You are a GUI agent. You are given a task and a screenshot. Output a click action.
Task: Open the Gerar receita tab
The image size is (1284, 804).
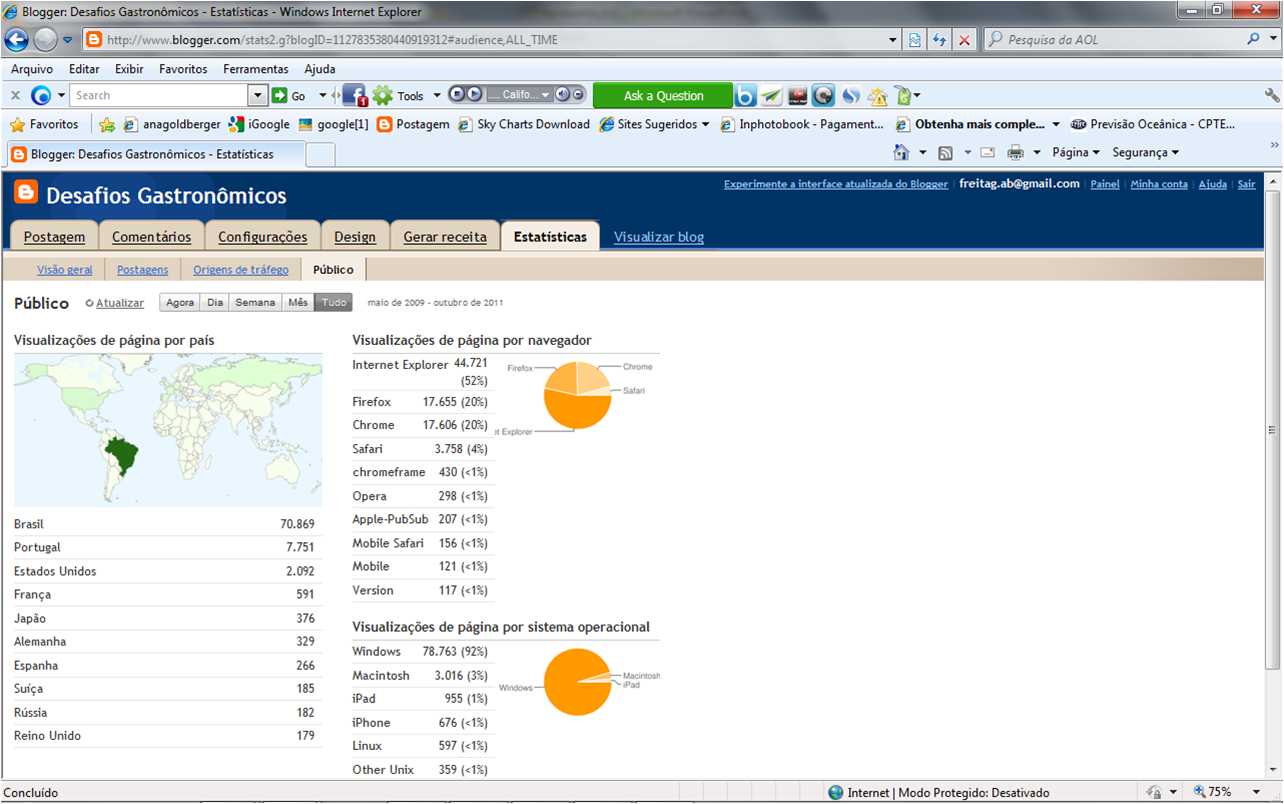pos(445,236)
